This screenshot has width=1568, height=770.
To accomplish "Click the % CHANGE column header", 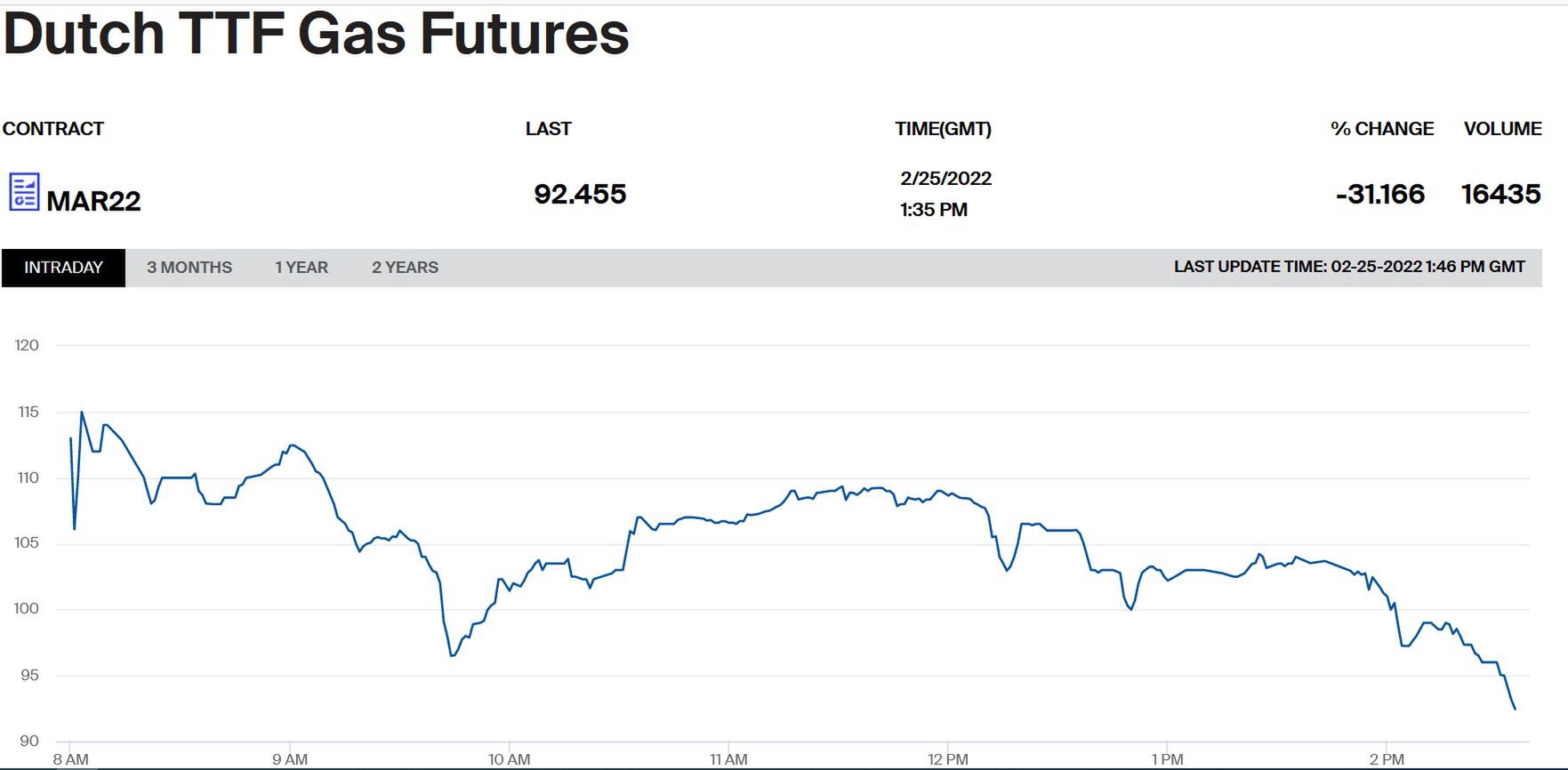I will coord(1382,129).
